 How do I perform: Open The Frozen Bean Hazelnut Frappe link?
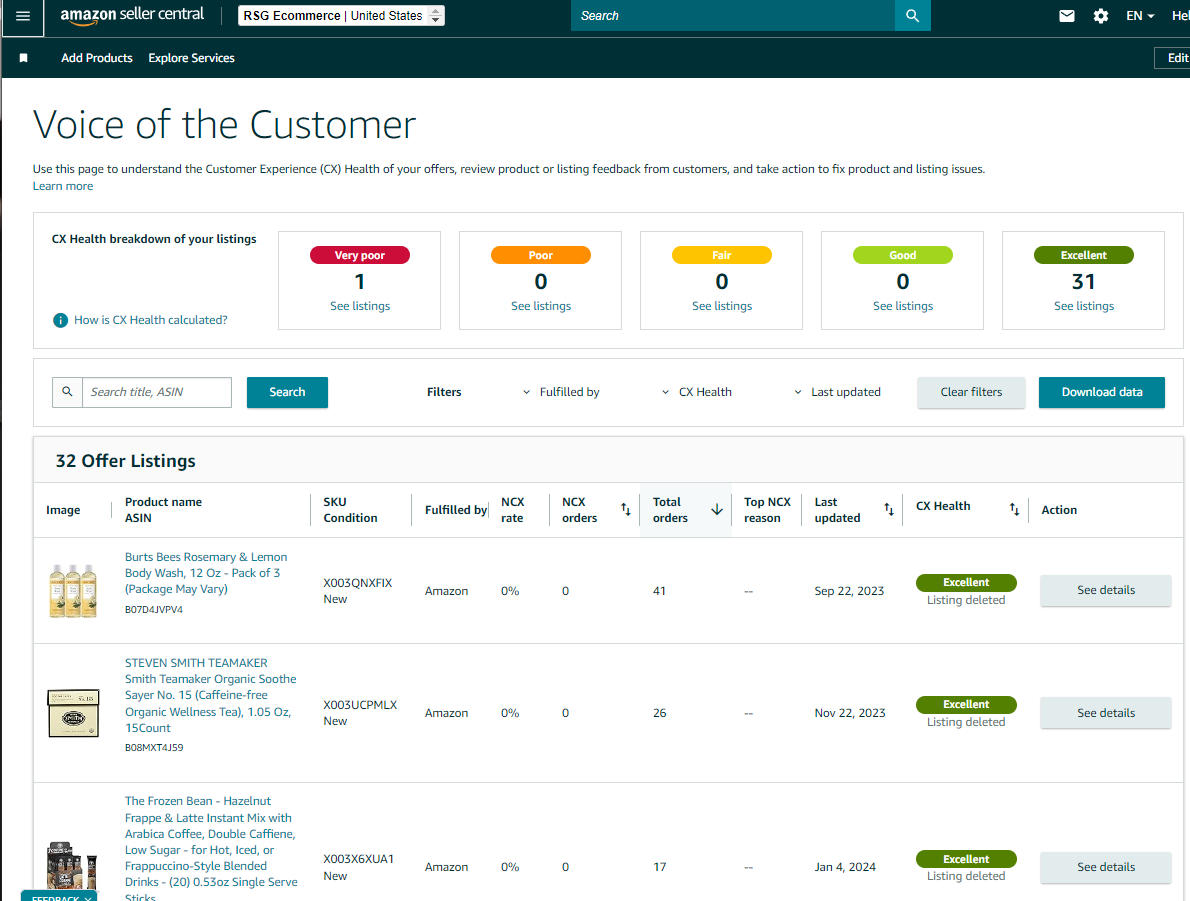pyautogui.click(x=211, y=849)
